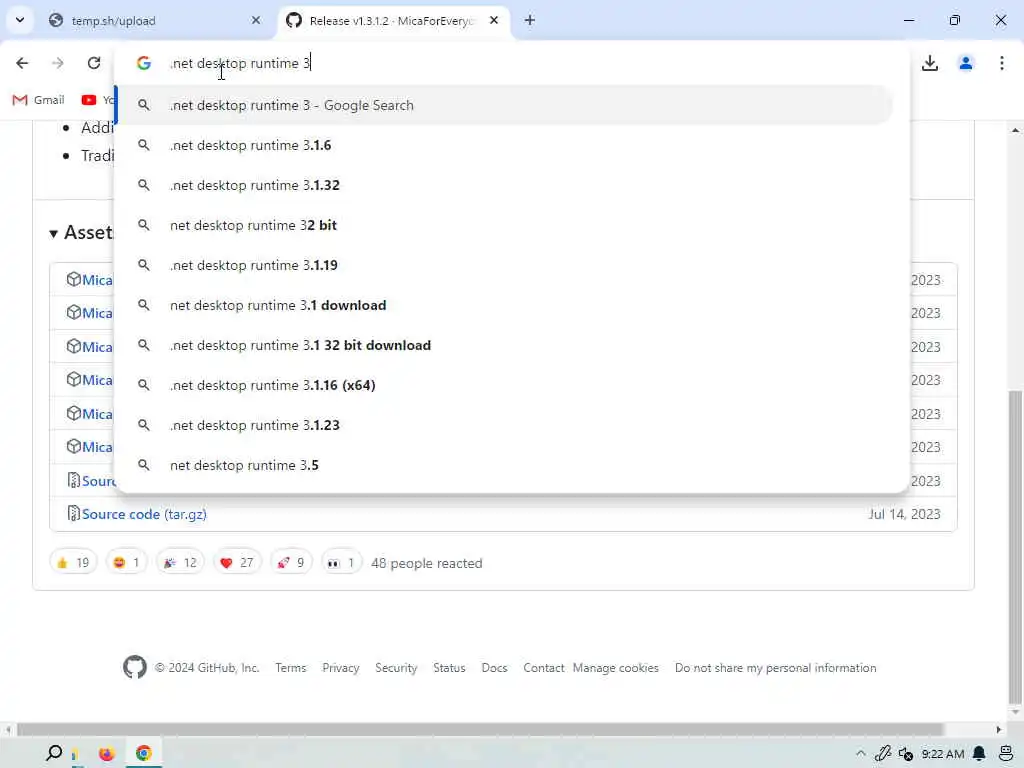Toggle the hooray reaction (12)
1024x768 pixels.
tap(180, 562)
